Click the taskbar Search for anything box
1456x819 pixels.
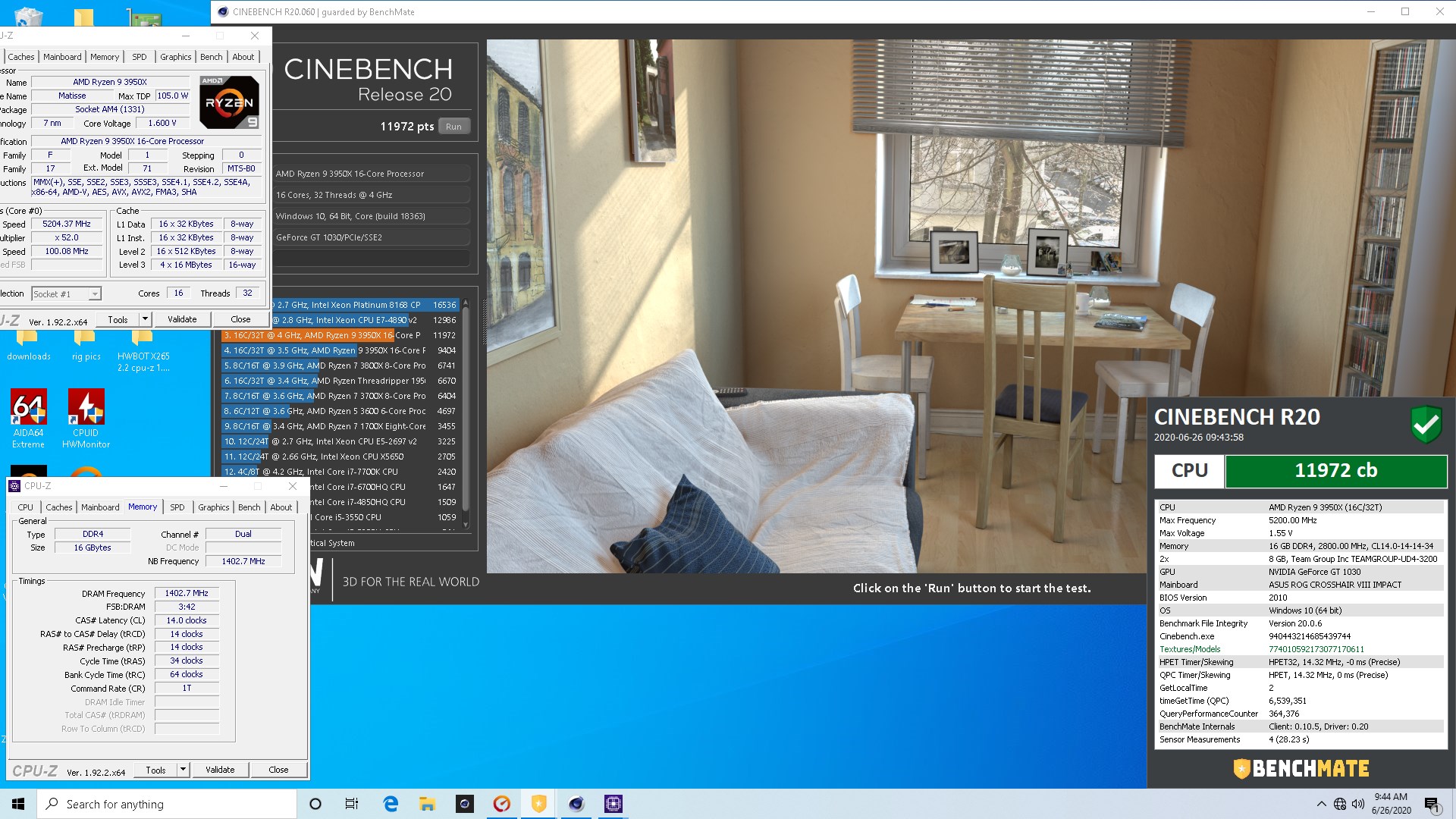167,804
